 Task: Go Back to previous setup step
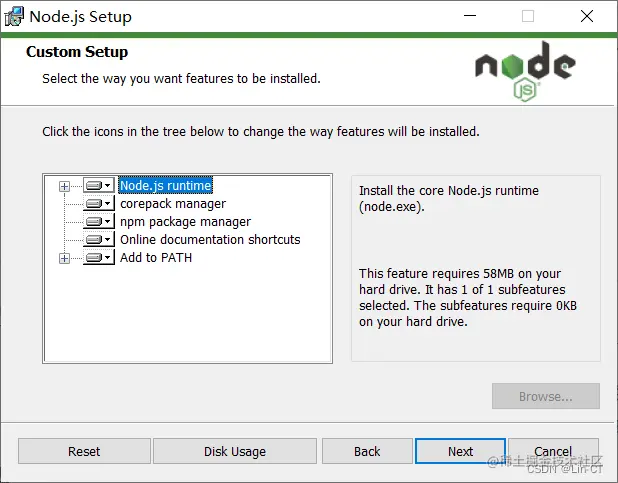(x=367, y=451)
